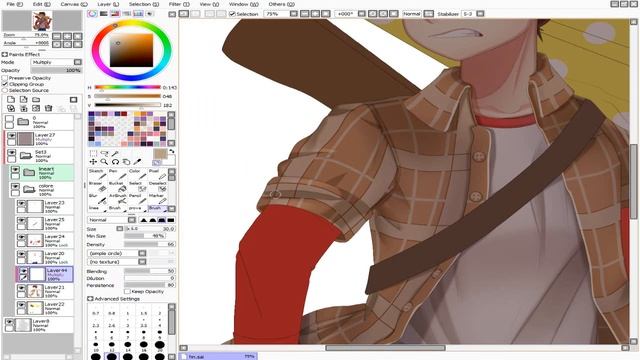Select the Hand pan tool
This screenshot has height=360, width=640.
pos(127,162)
